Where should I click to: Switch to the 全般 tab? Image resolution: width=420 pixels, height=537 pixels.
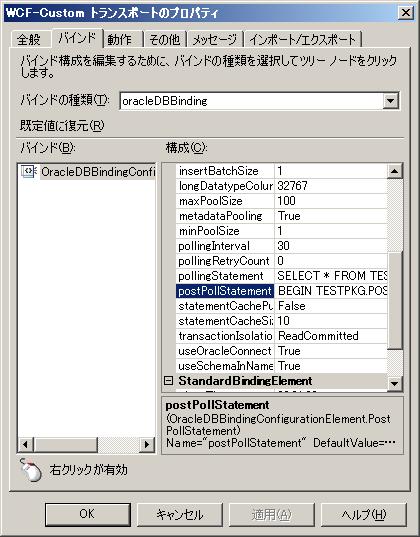point(29,39)
